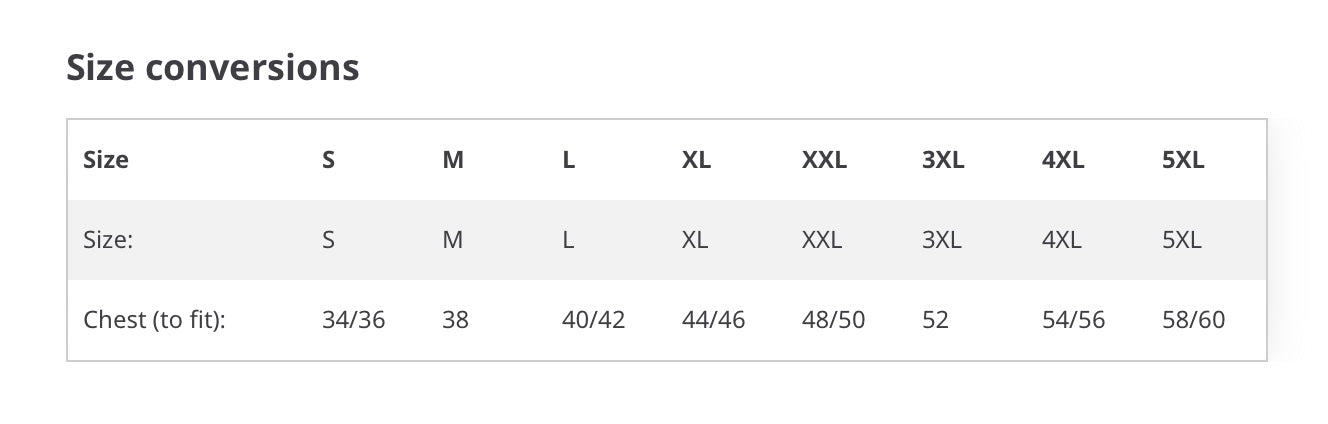Click non-bold 4XL in the grey row

pos(1062,240)
